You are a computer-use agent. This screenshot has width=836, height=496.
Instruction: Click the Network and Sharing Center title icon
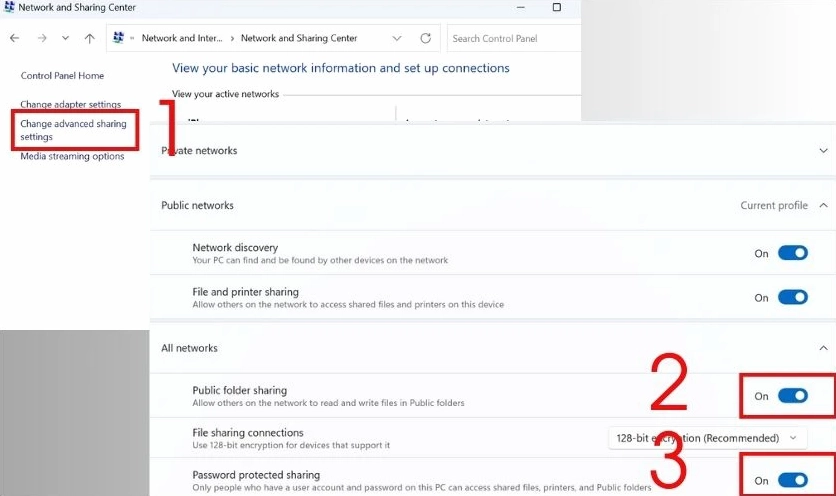9,7
